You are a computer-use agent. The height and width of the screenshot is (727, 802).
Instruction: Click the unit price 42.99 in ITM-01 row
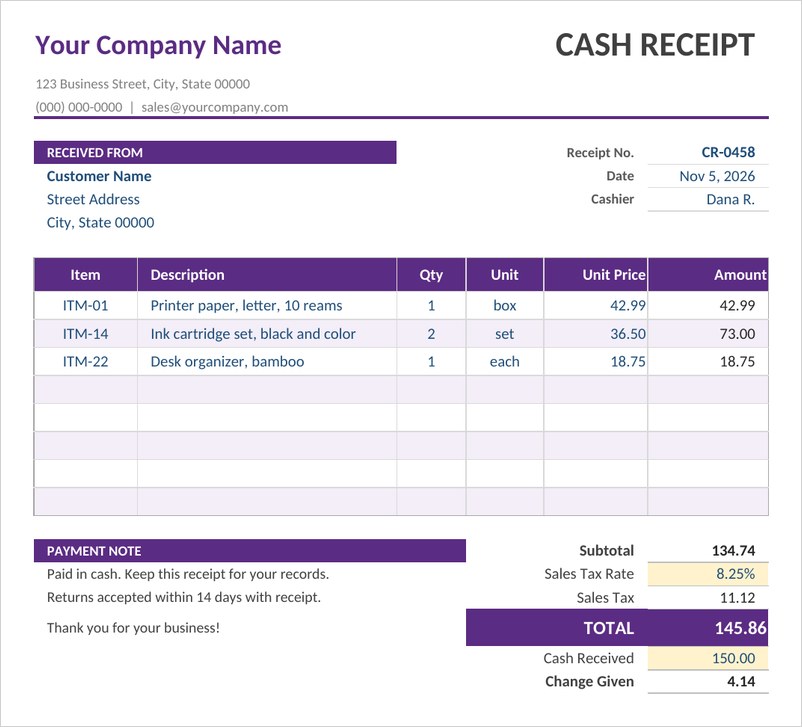click(x=628, y=305)
